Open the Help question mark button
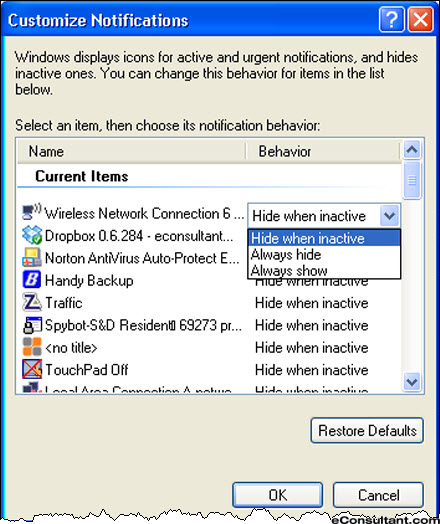Viewport: 440px width, 524px height. click(392, 20)
